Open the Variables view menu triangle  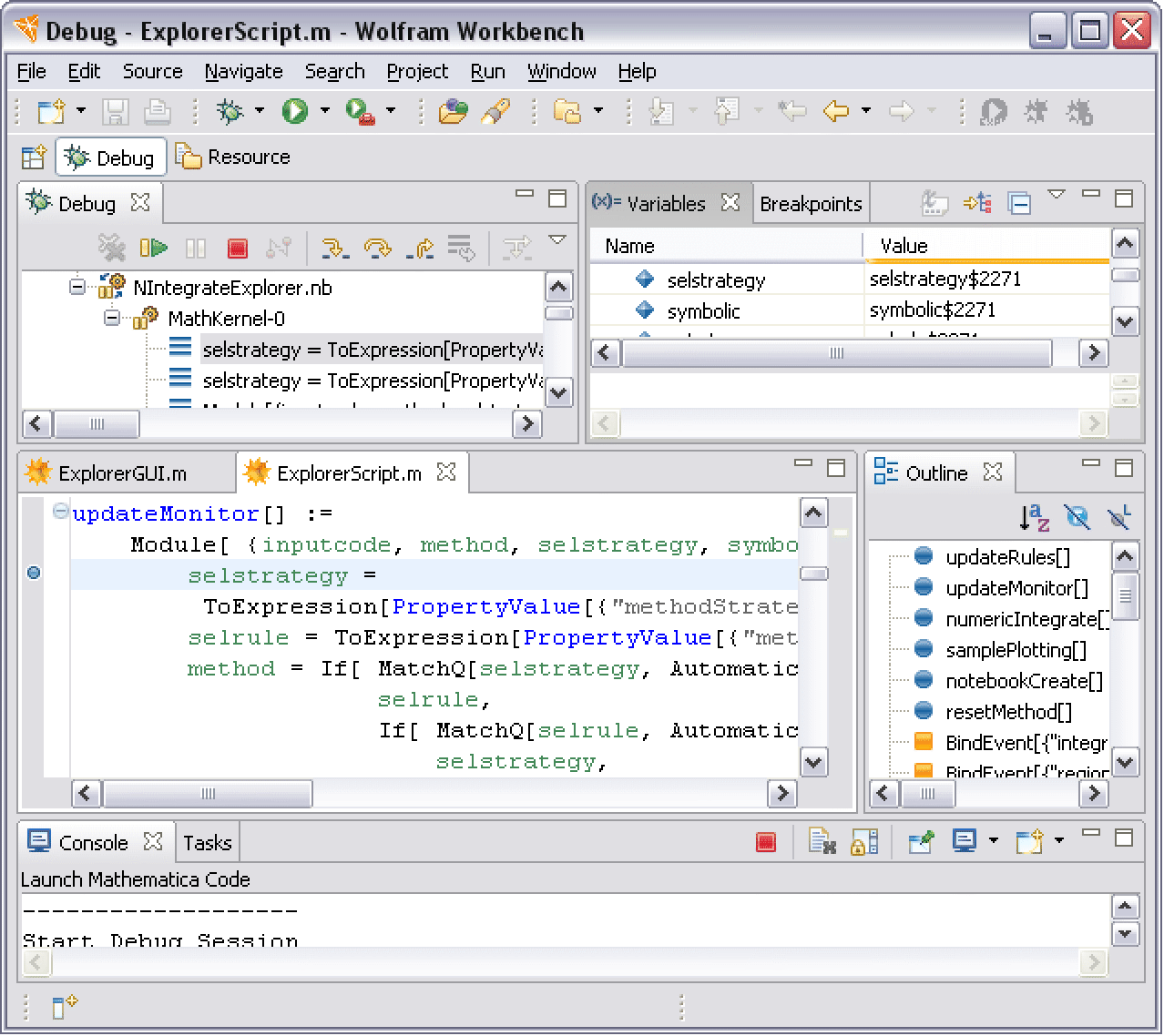pos(1057,194)
